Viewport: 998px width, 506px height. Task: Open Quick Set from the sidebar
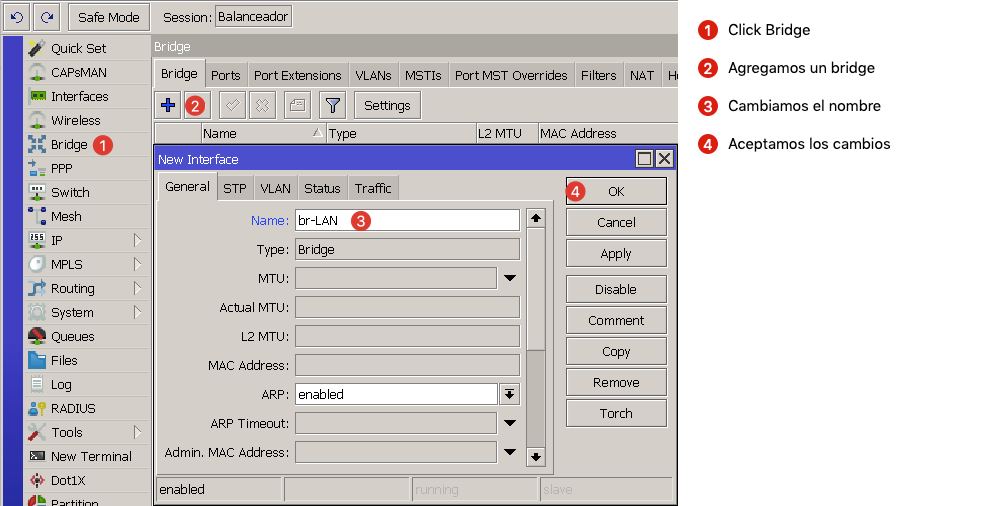78,48
